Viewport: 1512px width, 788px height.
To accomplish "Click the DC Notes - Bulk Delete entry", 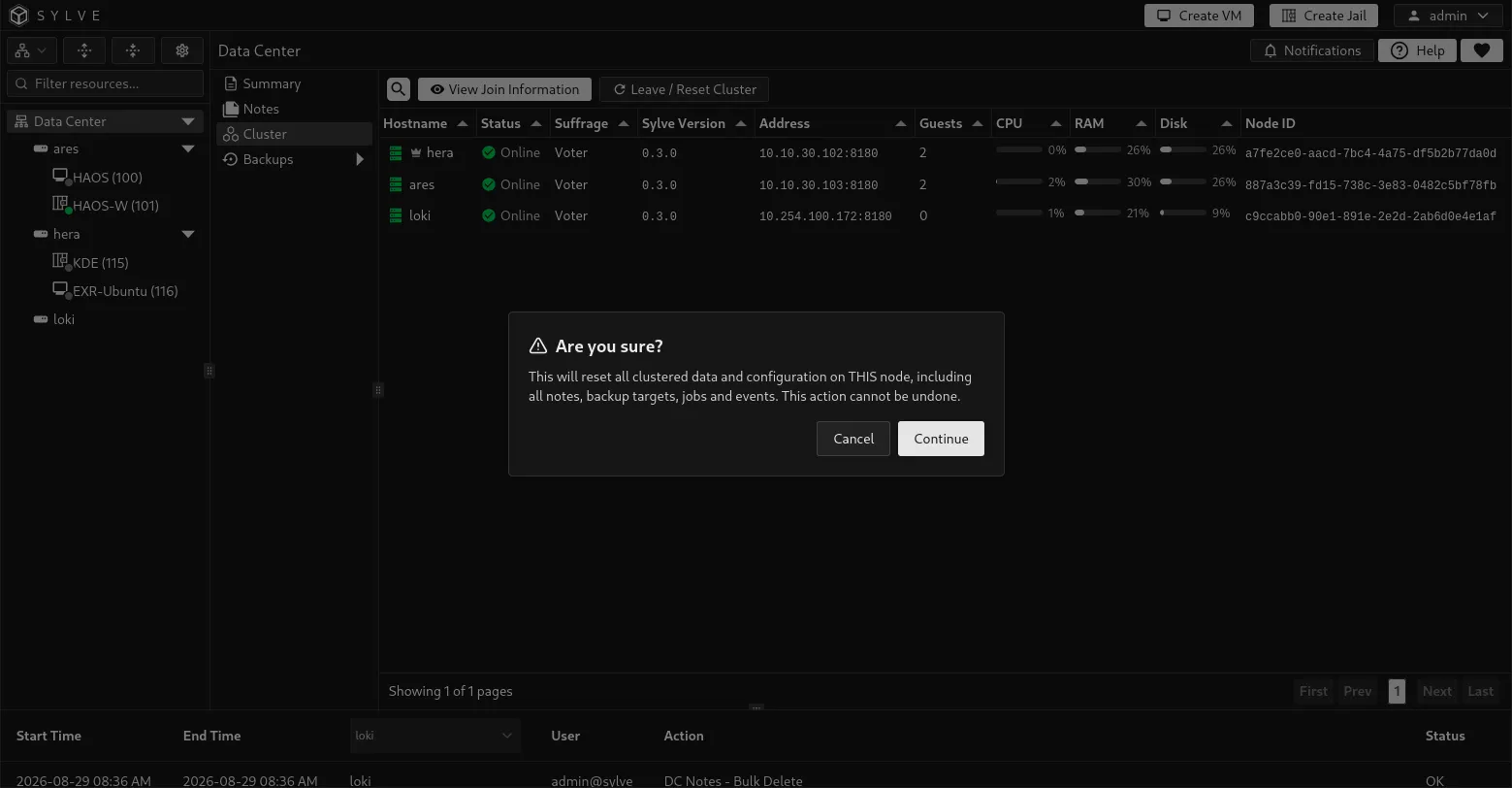I will pos(733,780).
